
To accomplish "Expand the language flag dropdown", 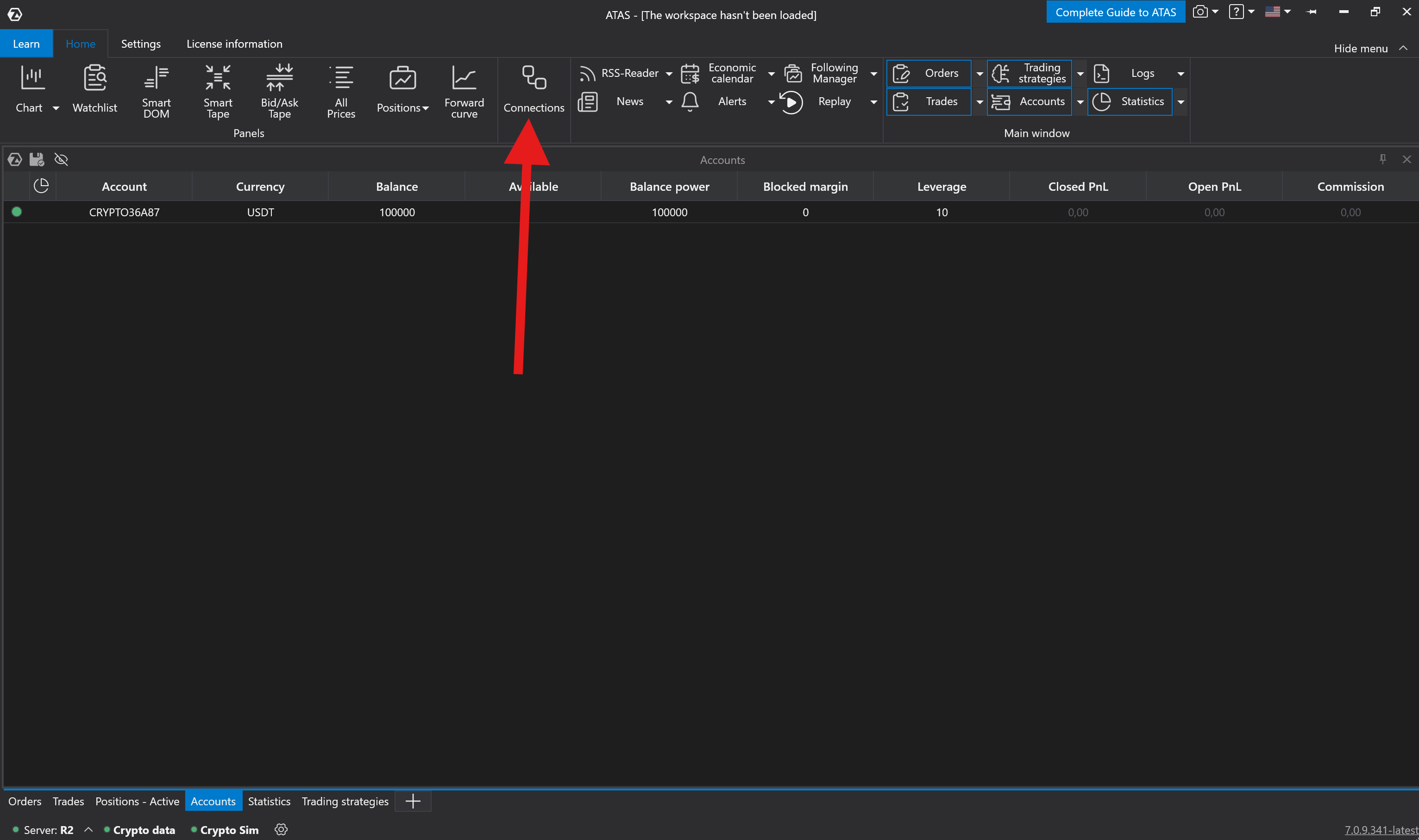I will click(1287, 12).
